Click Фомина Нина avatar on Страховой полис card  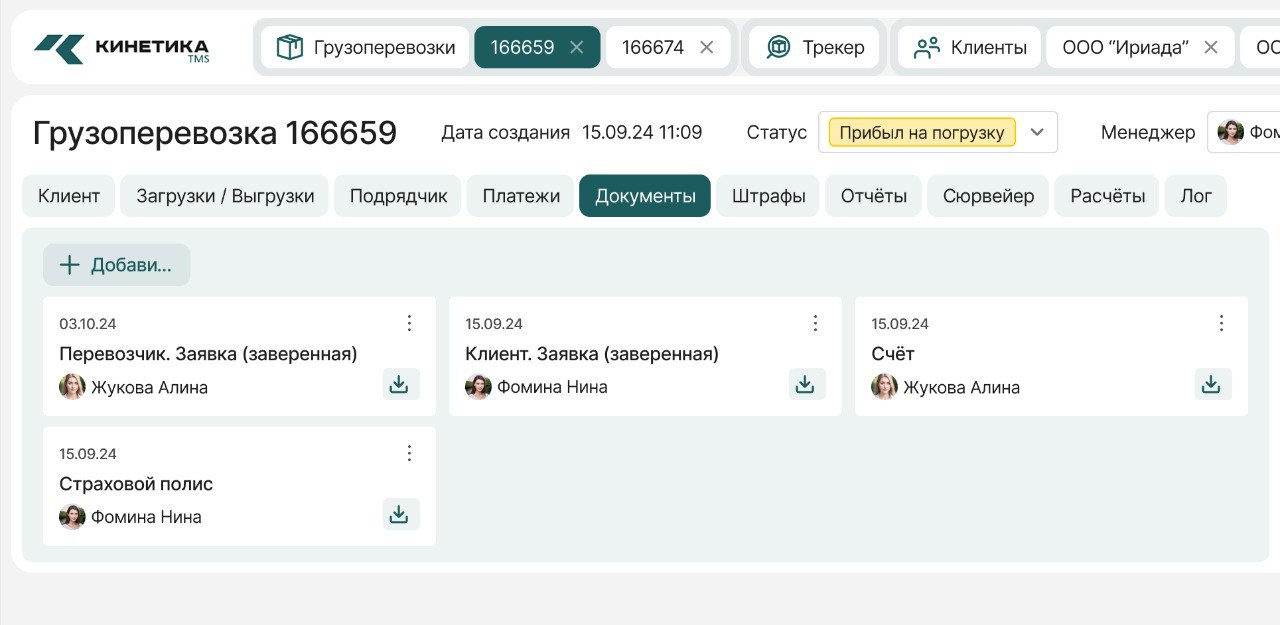coord(72,517)
